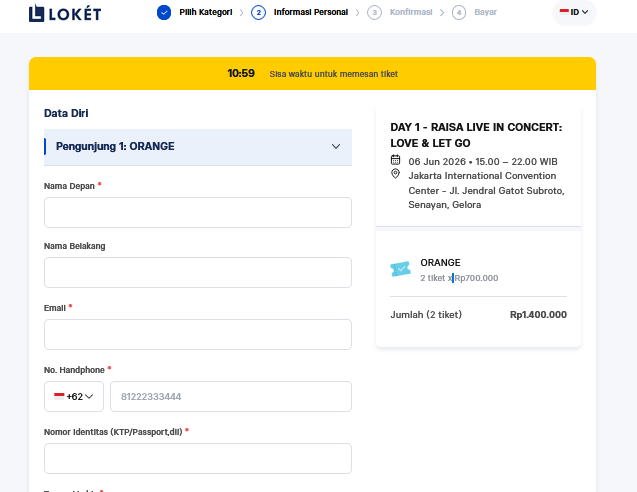Click the calendar icon beside event date

point(395,160)
